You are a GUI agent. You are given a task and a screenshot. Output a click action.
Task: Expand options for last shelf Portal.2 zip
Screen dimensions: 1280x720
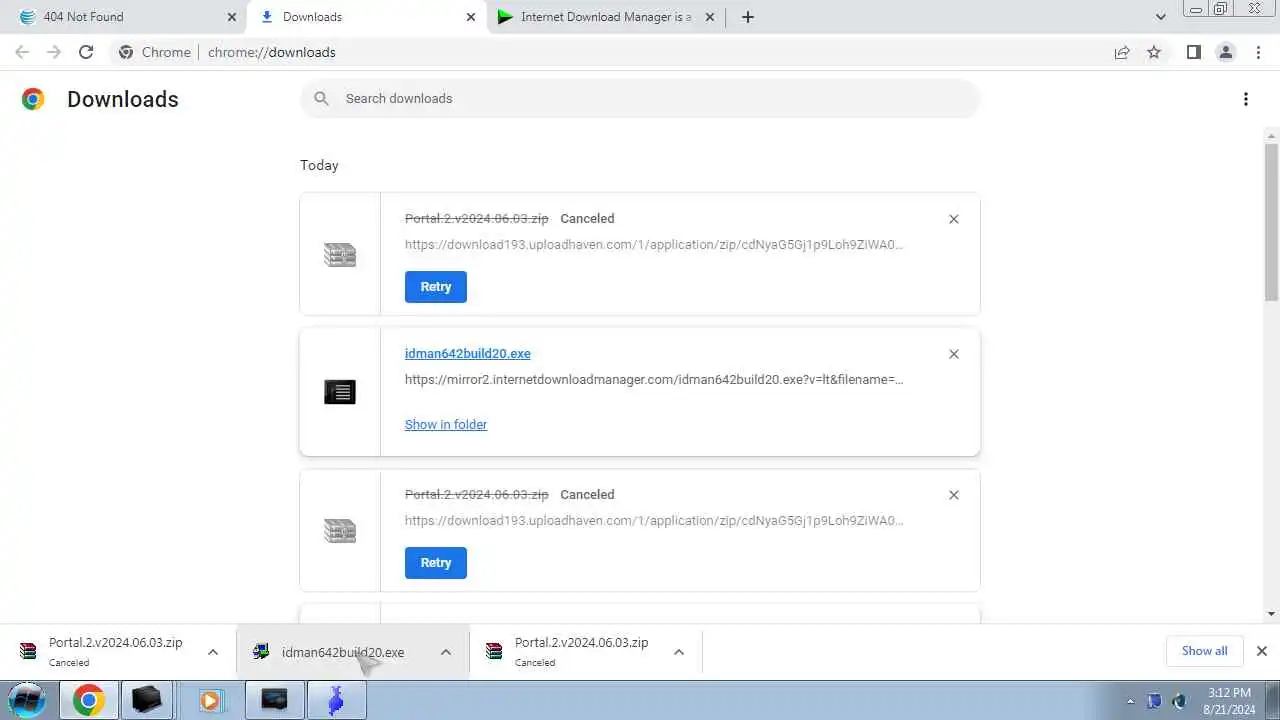click(679, 652)
